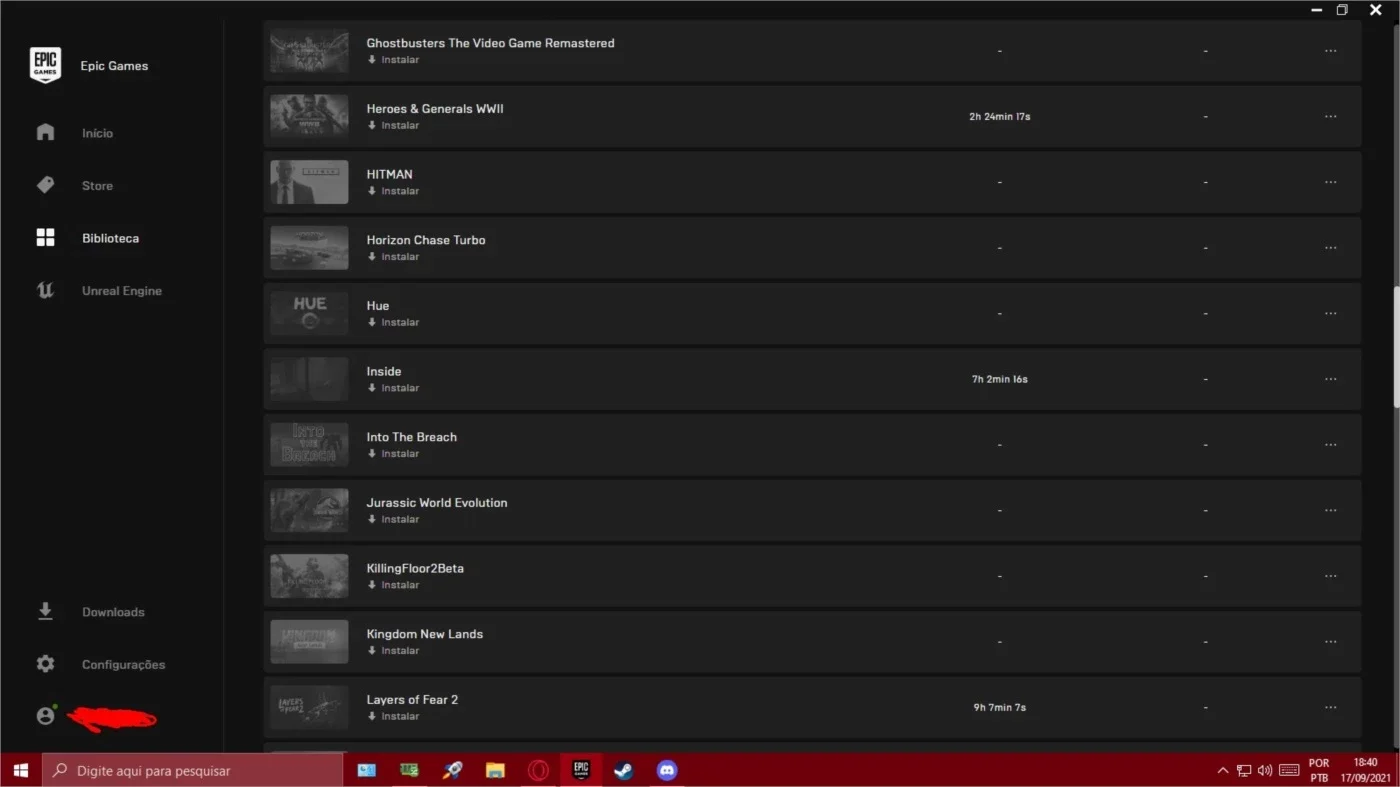
Task: Open three-dot menu for Horizon Chase Turbo
Action: (x=1330, y=248)
